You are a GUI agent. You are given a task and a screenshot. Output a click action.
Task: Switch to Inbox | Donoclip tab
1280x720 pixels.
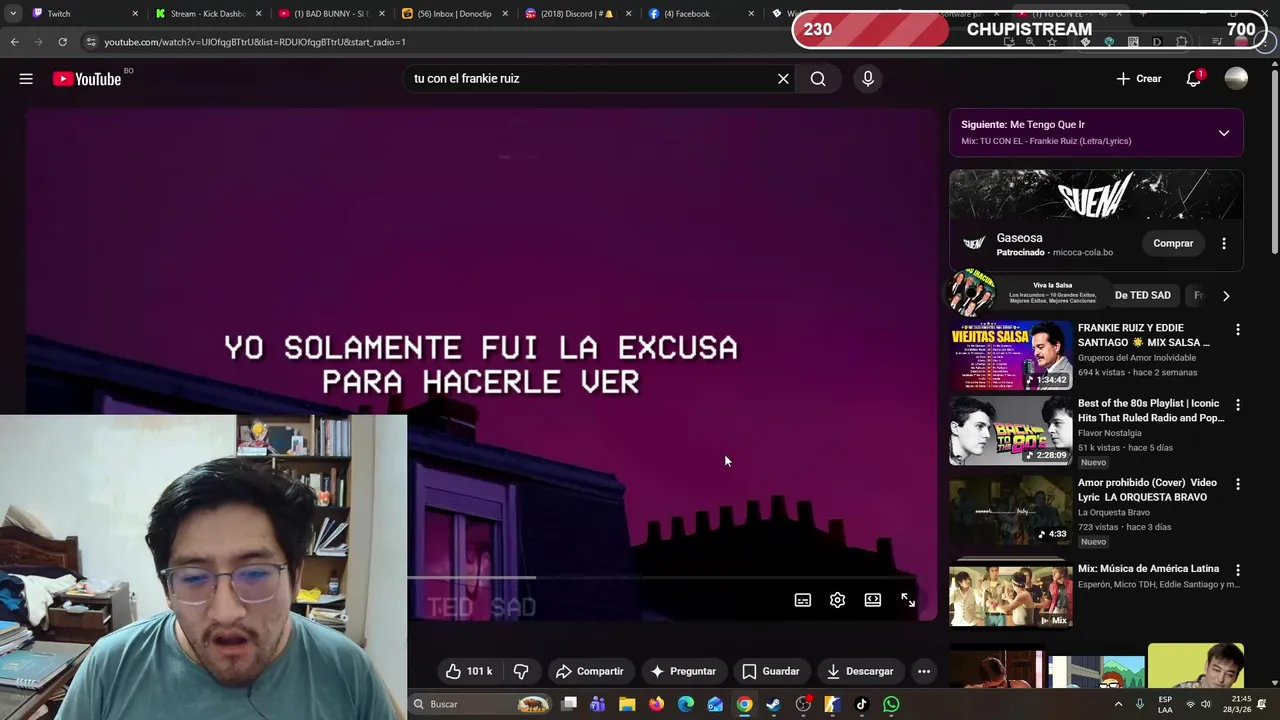pyautogui.click(x=454, y=14)
